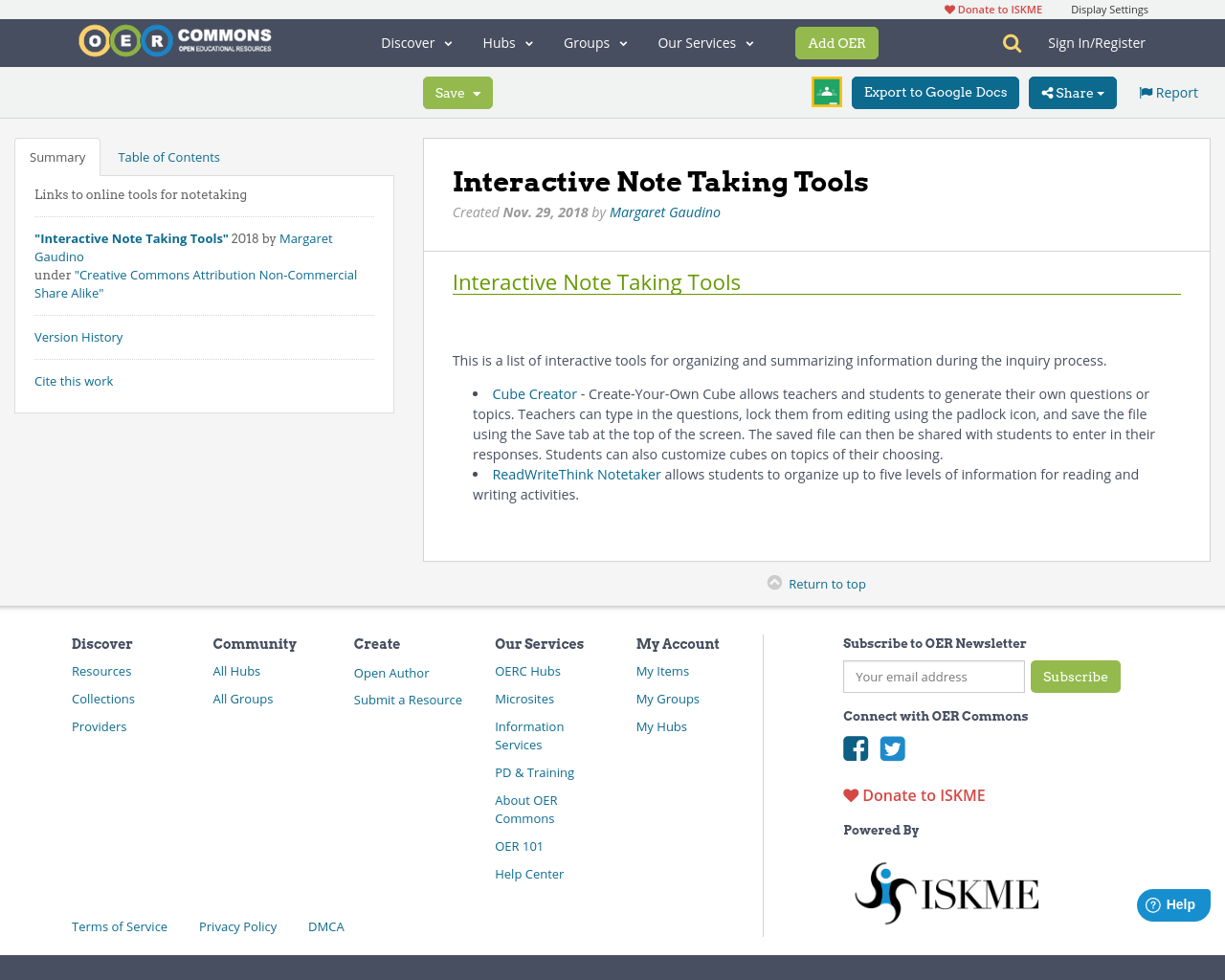Open the Facebook icon under Connect
Screen dimensions: 1225x980
coord(856,749)
